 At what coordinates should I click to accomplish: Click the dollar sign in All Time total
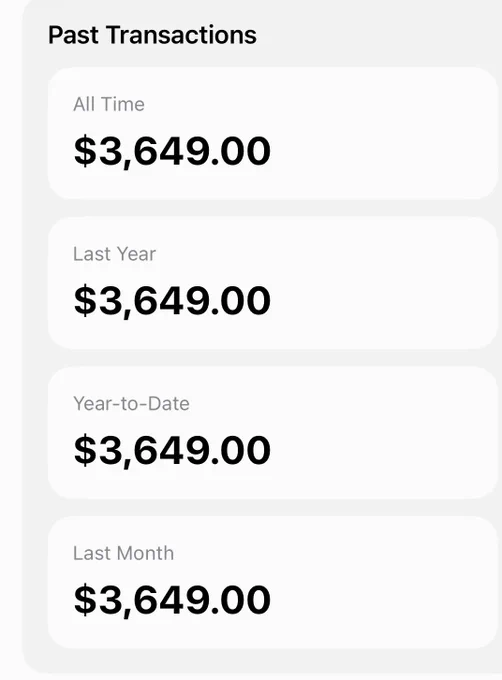[85, 150]
